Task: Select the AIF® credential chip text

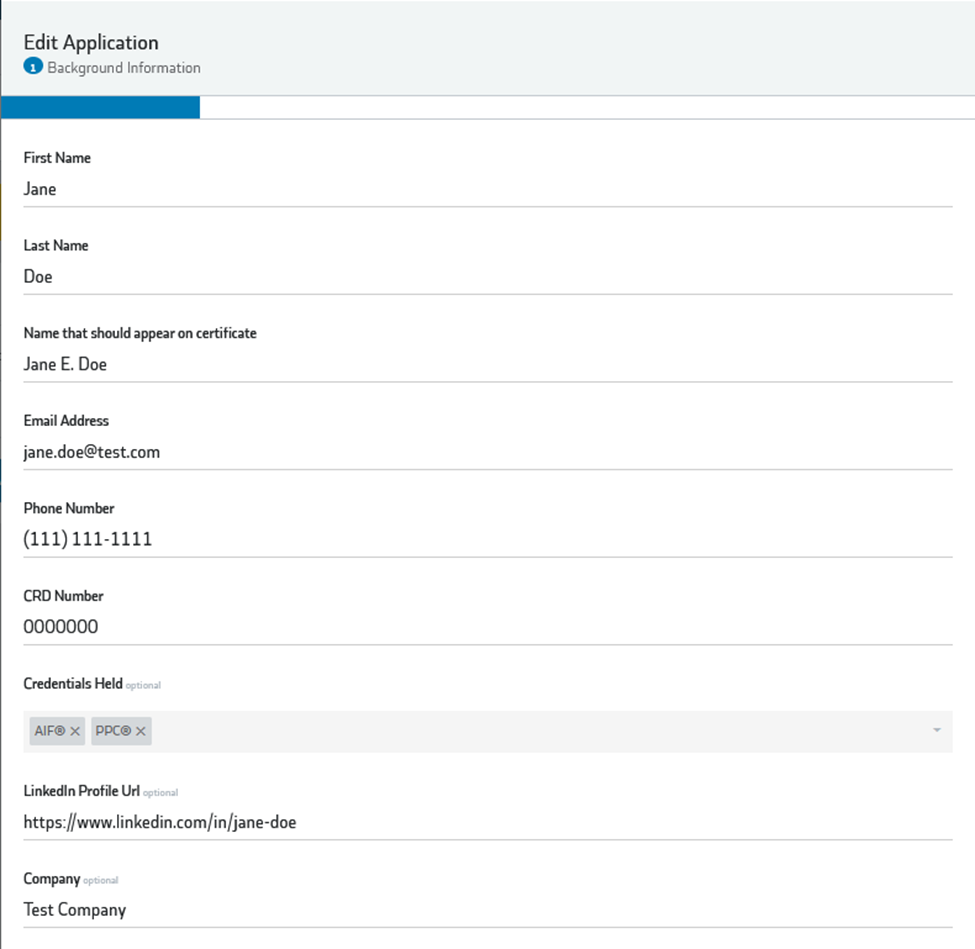Action: coord(49,732)
